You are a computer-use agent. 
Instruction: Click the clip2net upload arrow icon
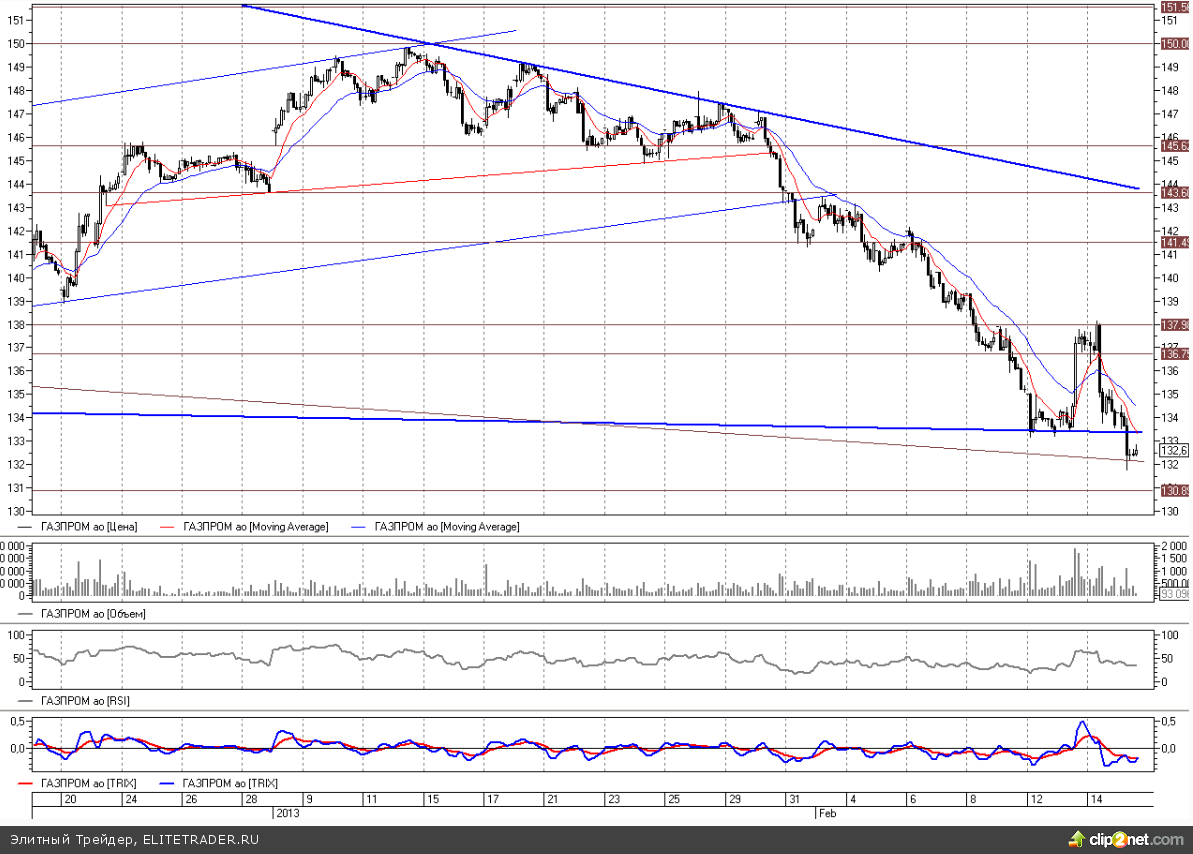tap(1077, 838)
